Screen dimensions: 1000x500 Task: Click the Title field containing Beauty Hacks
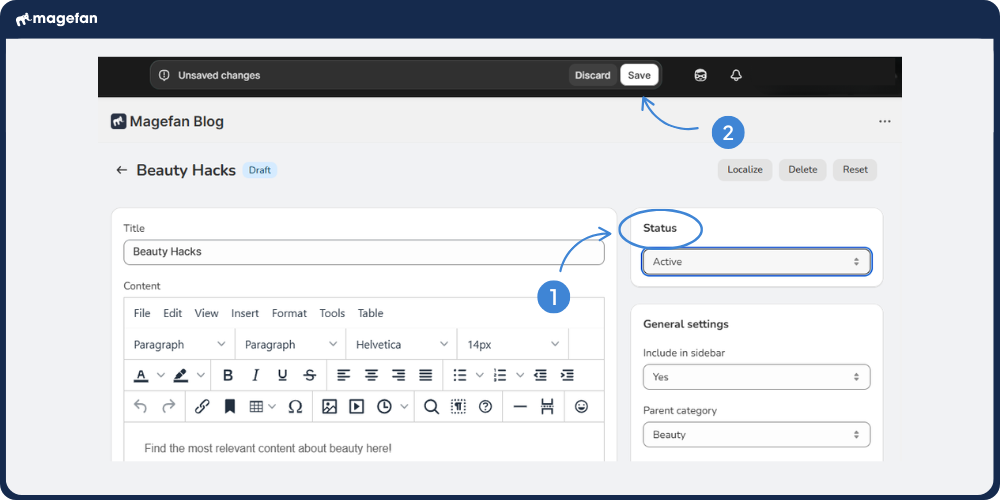pos(364,252)
